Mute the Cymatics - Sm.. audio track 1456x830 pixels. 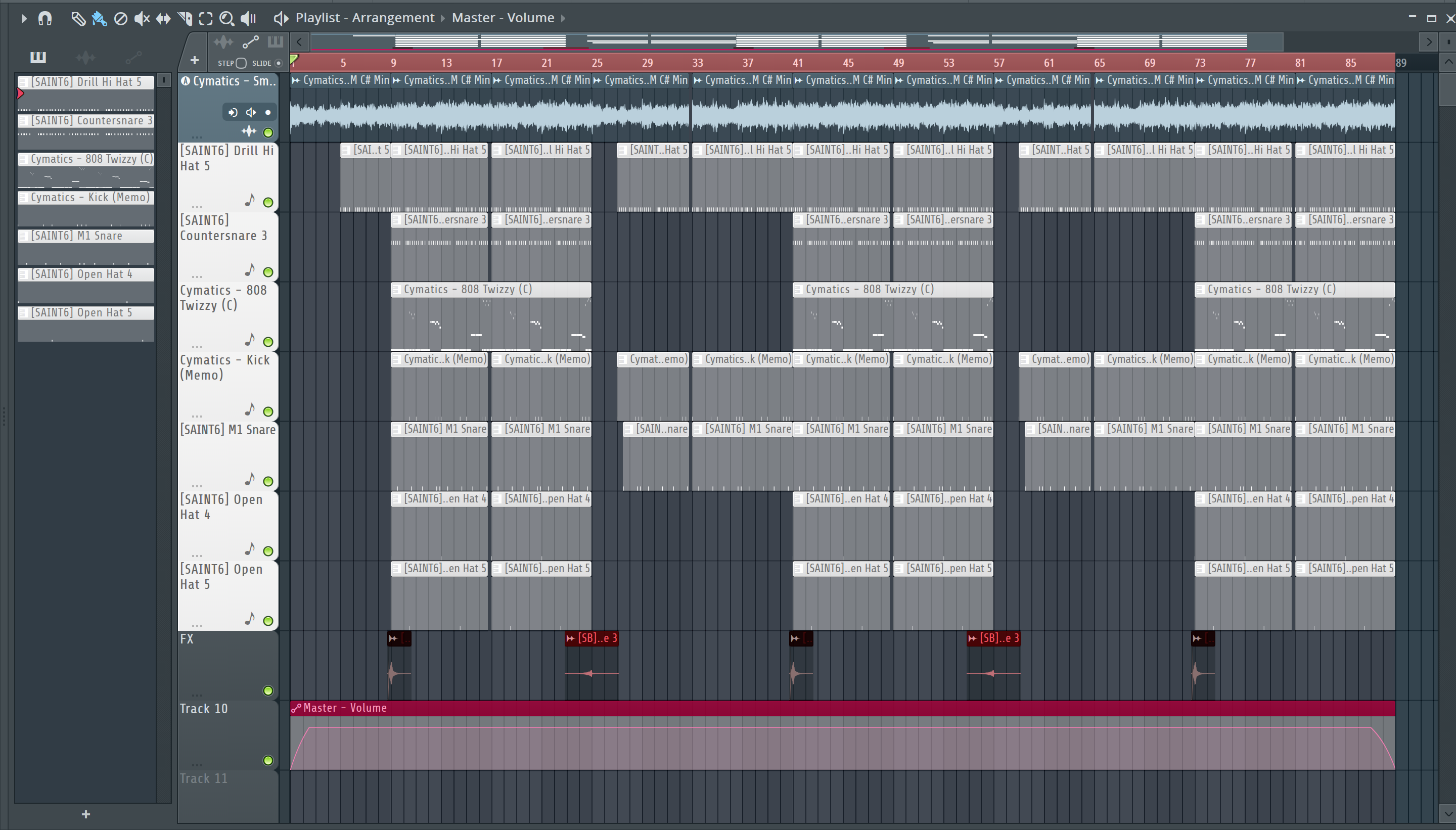click(268, 133)
